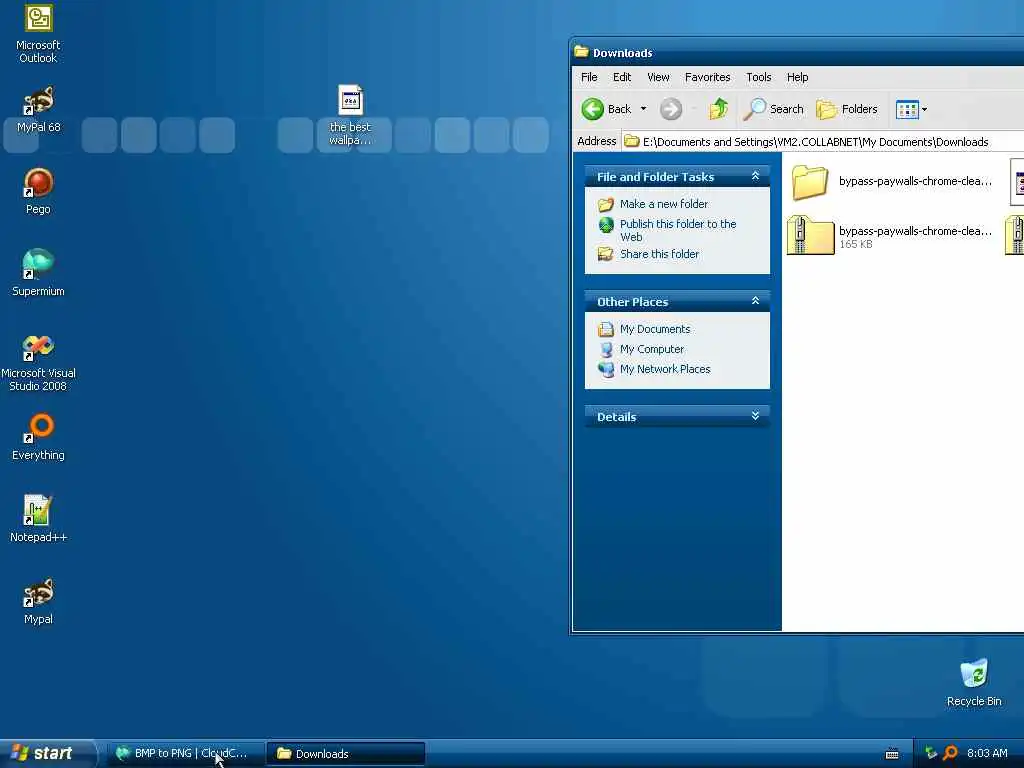
Task: Go to My Computer in Other Places
Action: pos(652,349)
